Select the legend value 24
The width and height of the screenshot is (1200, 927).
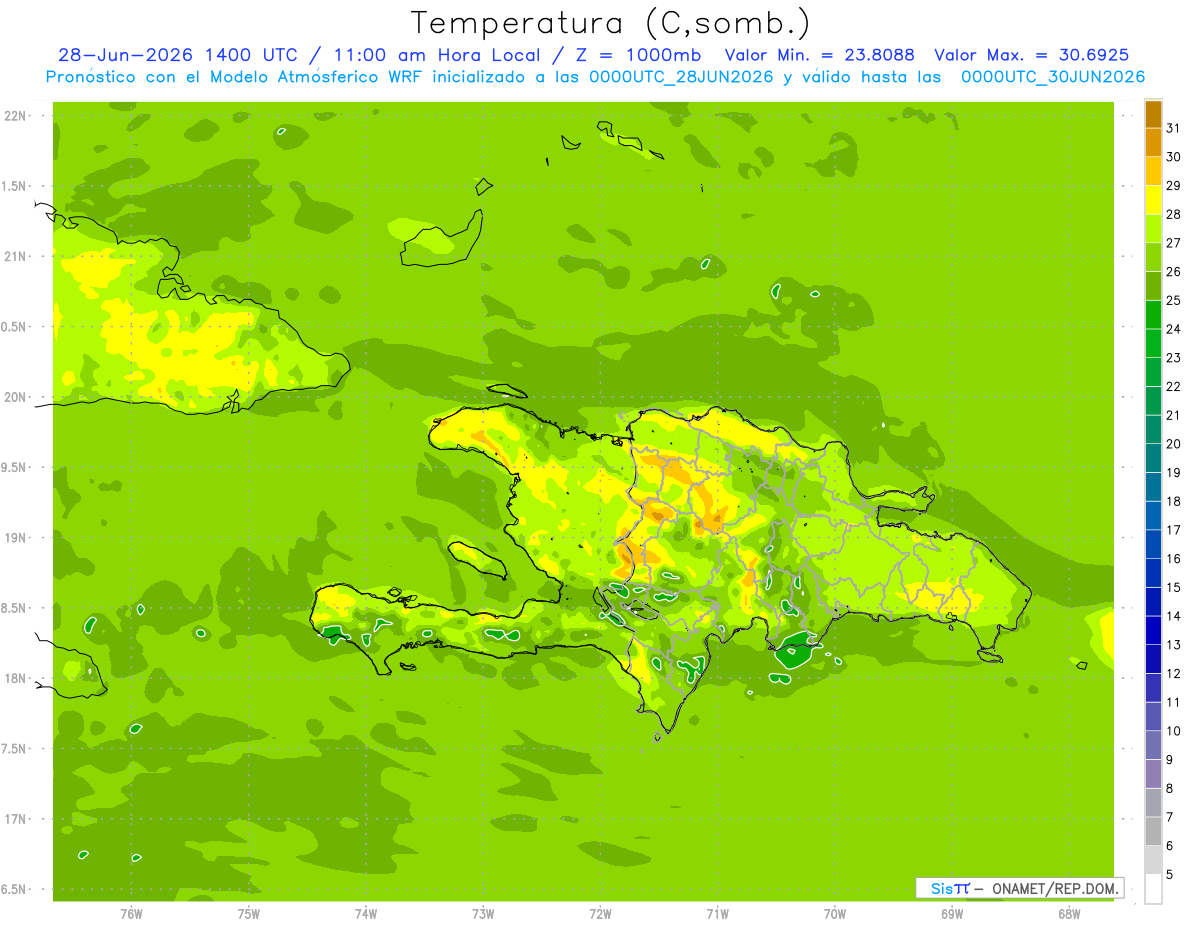click(x=1174, y=329)
